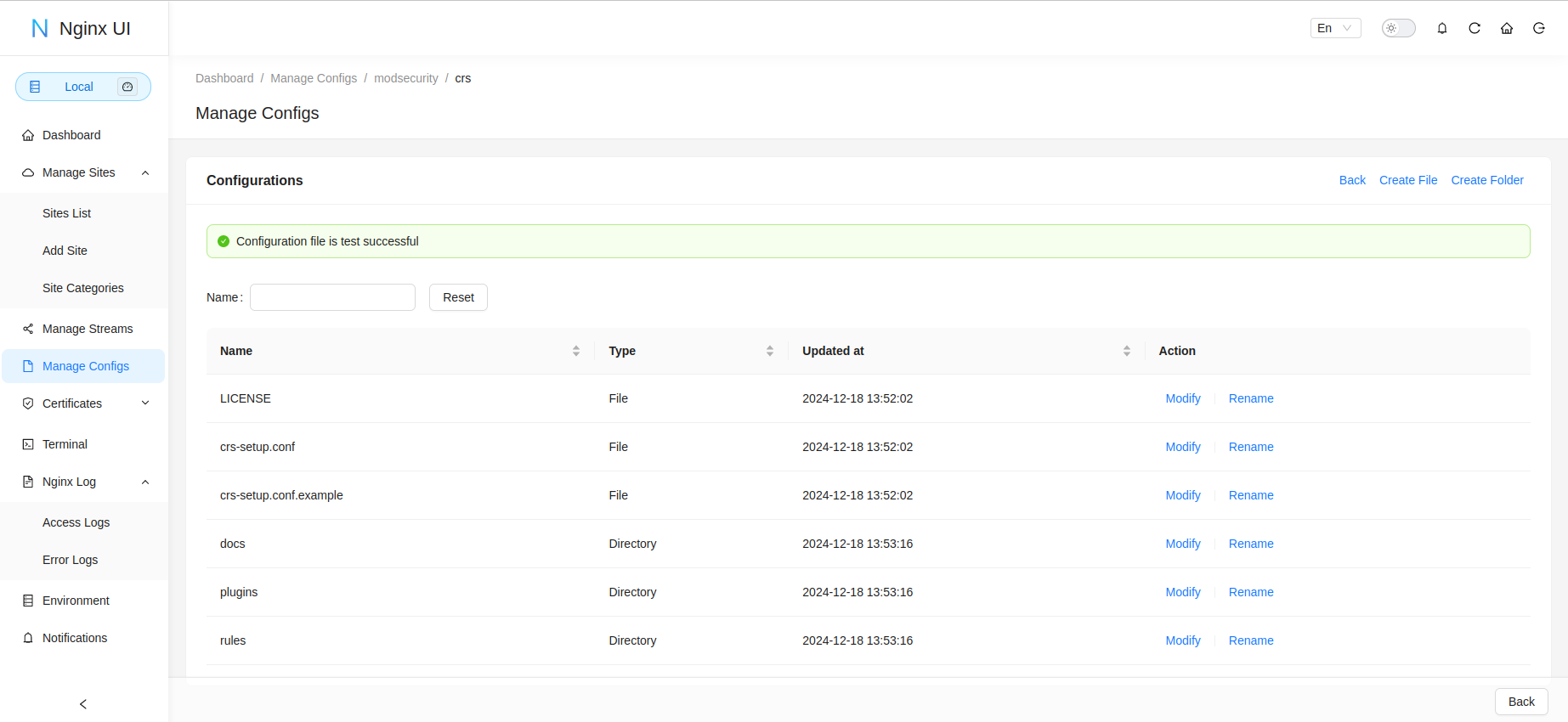Open Notifications in the sidebar
This screenshot has width=1568, height=722.
(x=83, y=638)
